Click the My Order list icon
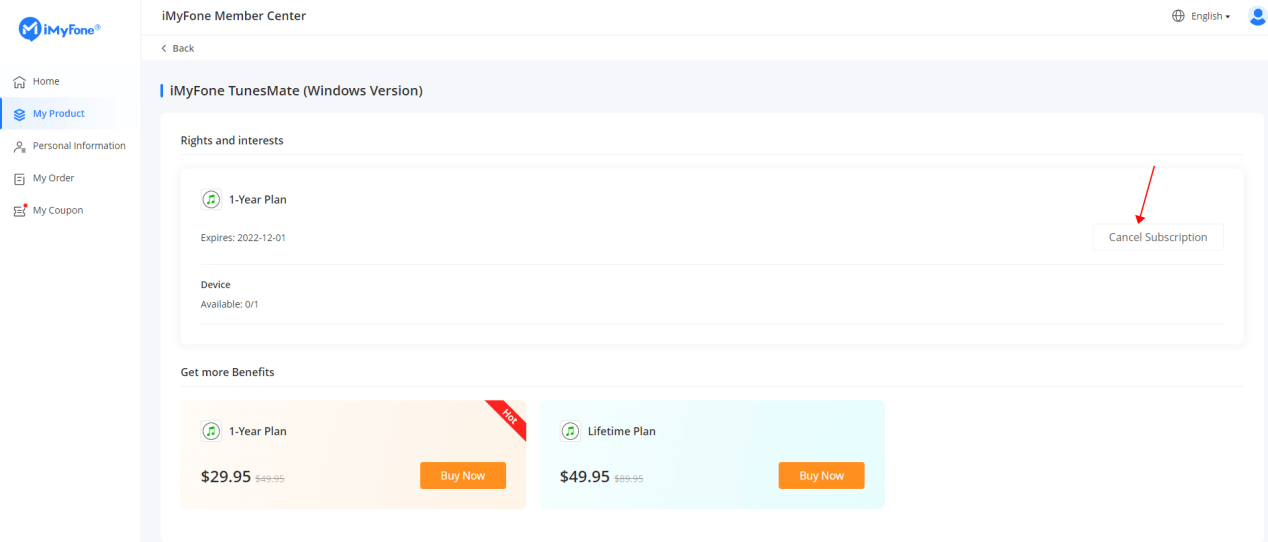 tap(19, 178)
